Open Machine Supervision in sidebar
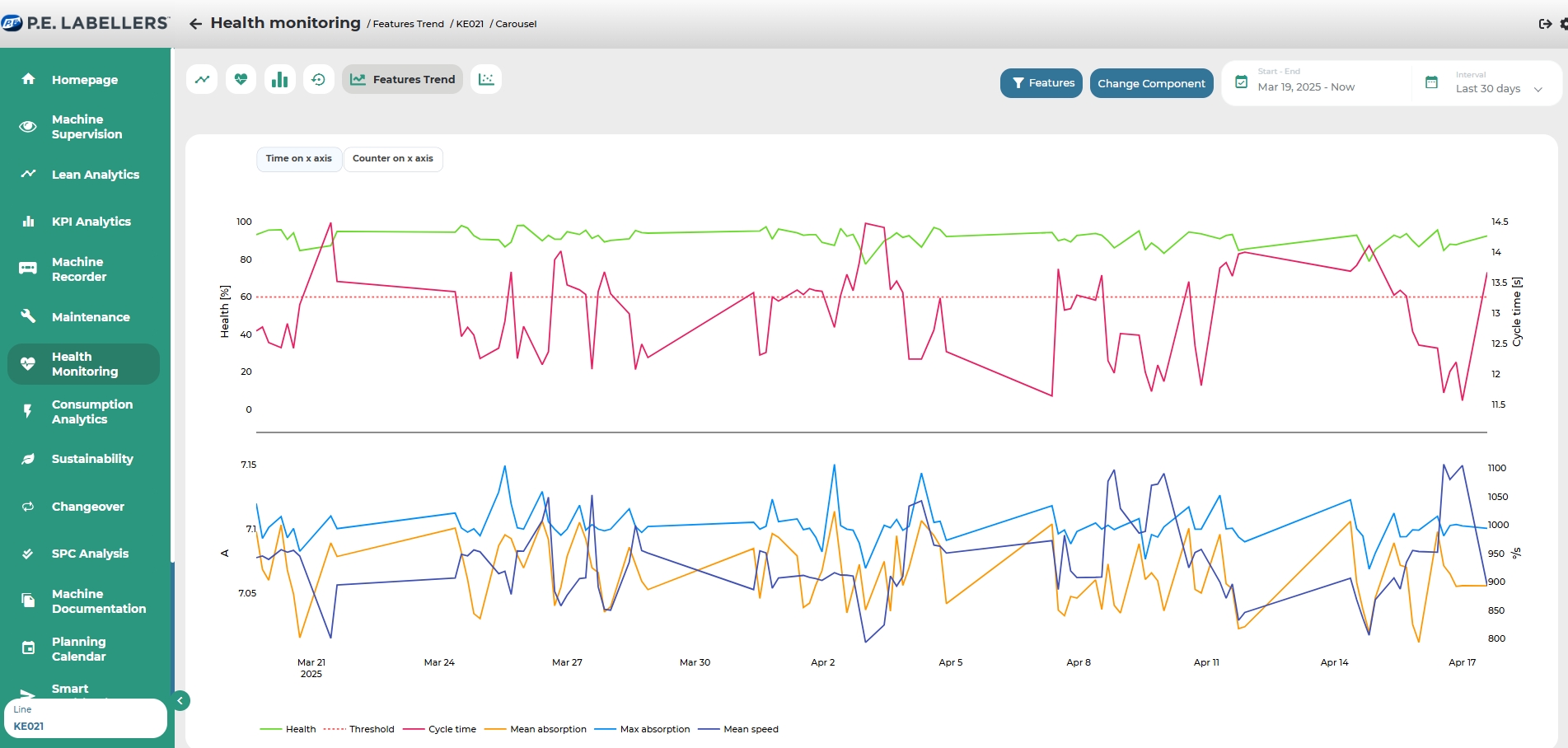Viewport: 1568px width, 748px height. pos(87,127)
